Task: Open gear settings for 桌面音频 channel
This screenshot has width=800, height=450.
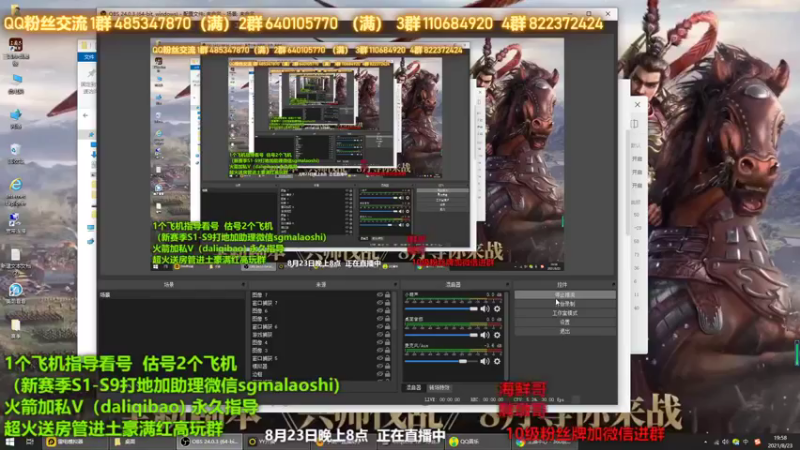Action: pyautogui.click(x=497, y=335)
